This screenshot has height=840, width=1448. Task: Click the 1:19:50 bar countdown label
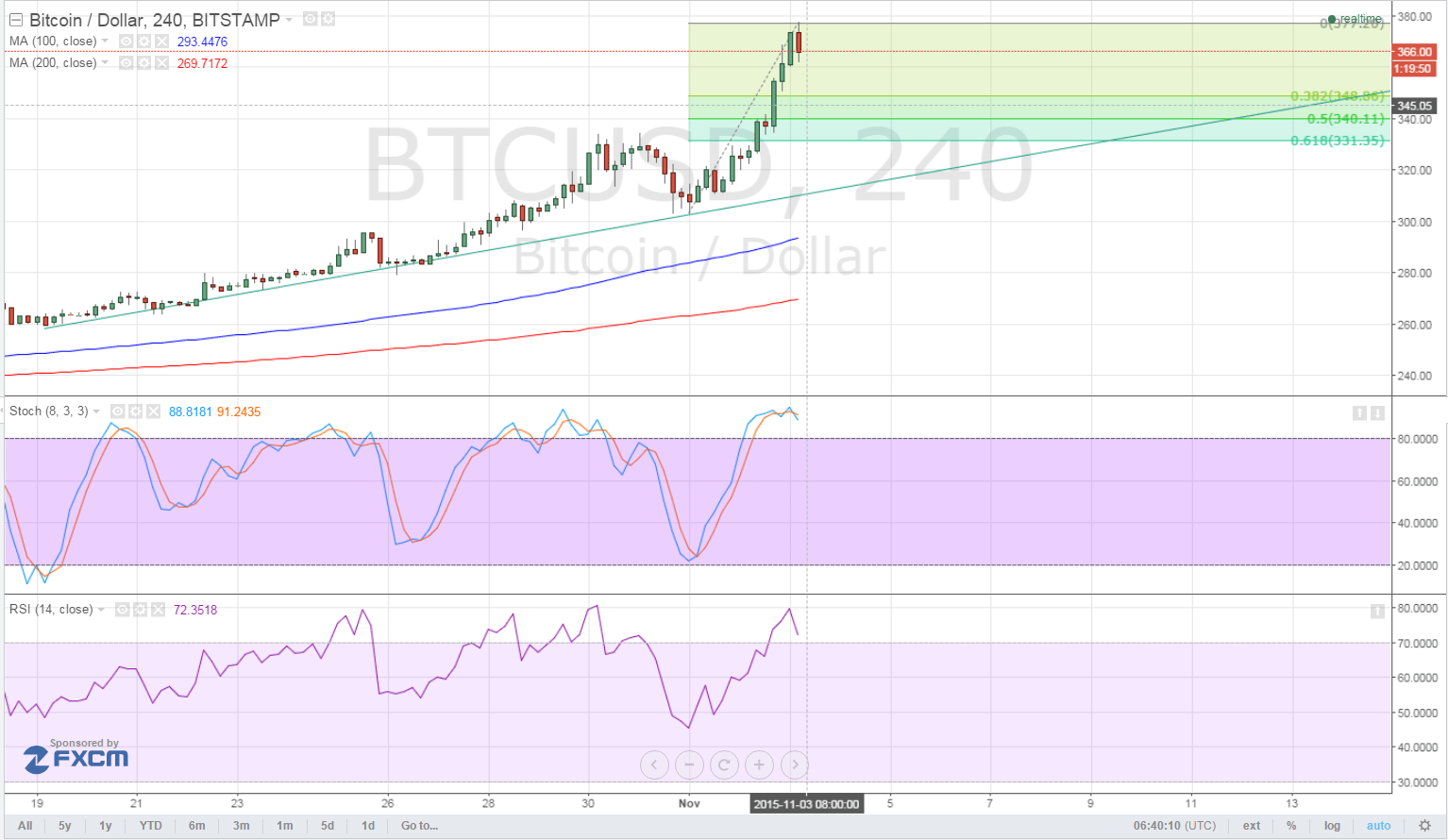coord(1413,69)
